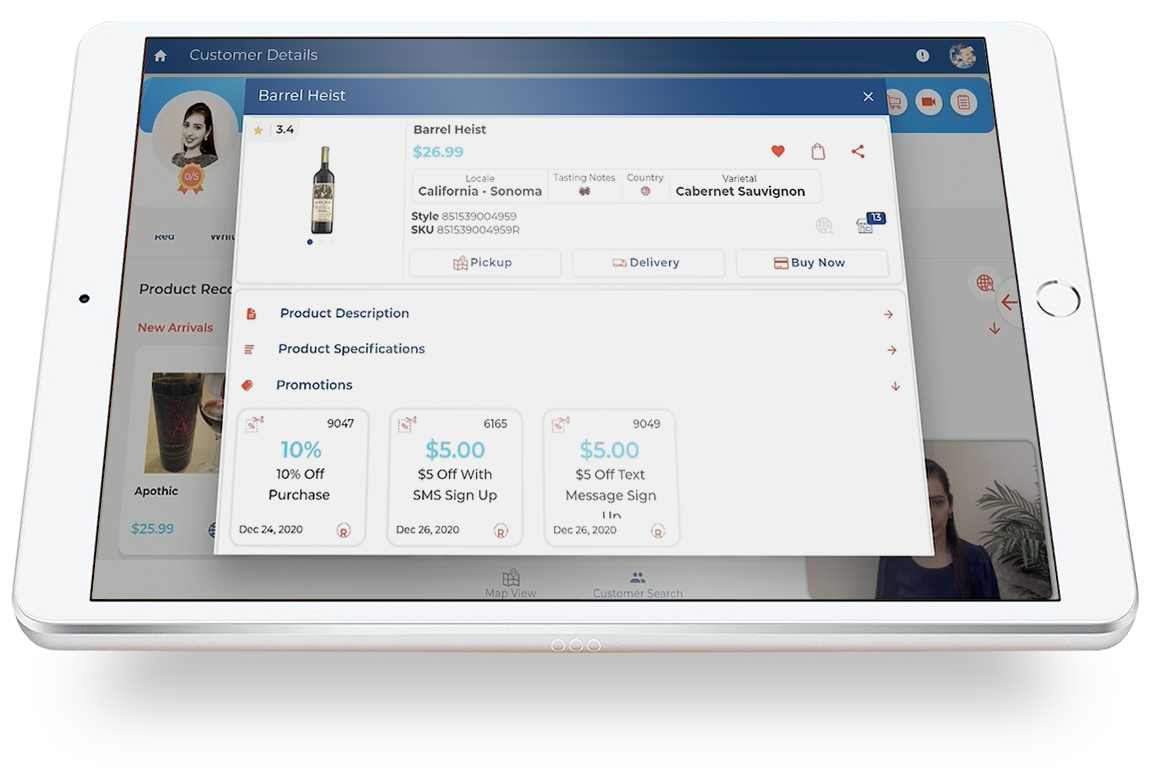Tap the Buy Now button
This screenshot has height=778, width=1150.
pos(812,263)
